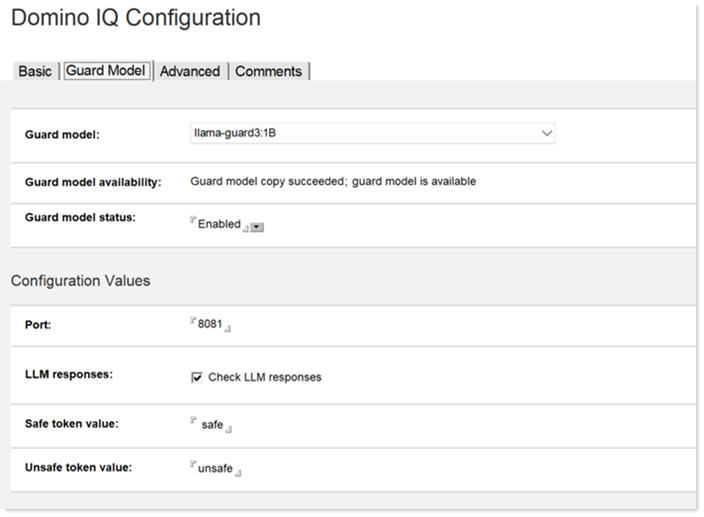Expand the guard model chevron arrow
The width and height of the screenshot is (704, 517).
(546, 132)
